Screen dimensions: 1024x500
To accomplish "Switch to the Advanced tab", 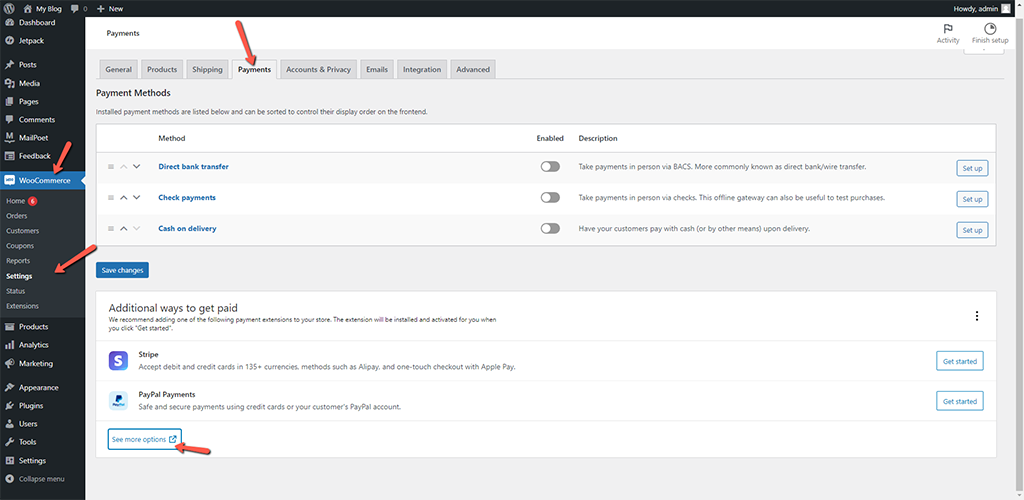I will tap(473, 69).
